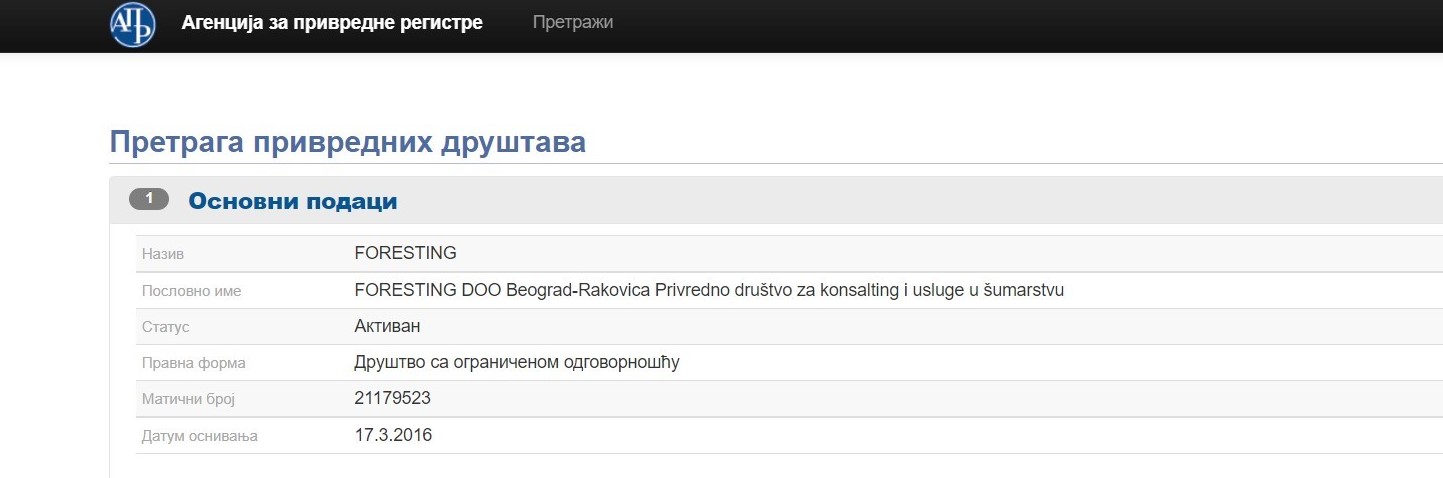The image size is (1443, 478).
Task: Click the Пословно име row label
Action: click(x=192, y=291)
